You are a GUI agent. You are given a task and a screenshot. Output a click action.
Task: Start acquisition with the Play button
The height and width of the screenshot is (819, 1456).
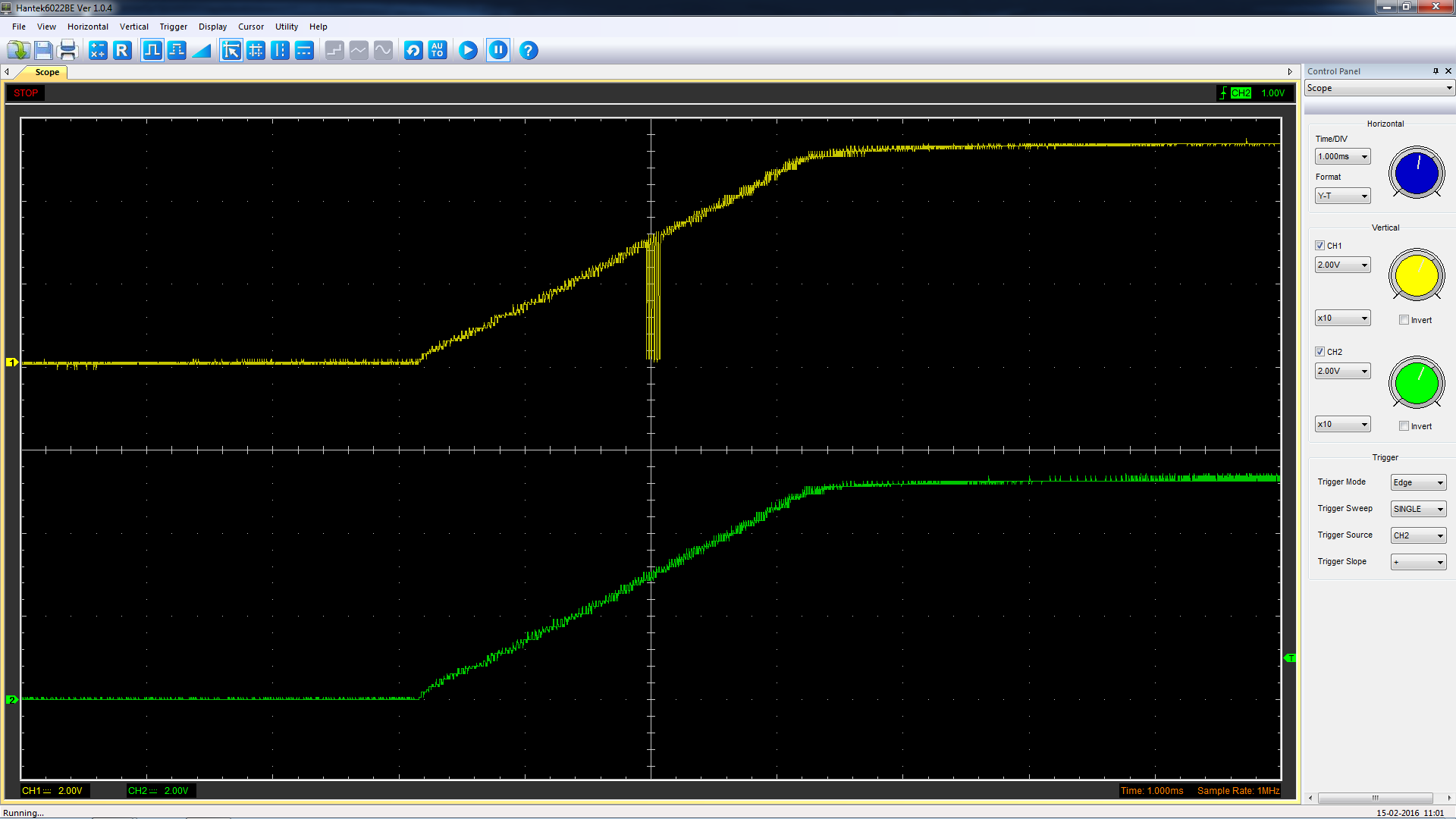tap(468, 50)
